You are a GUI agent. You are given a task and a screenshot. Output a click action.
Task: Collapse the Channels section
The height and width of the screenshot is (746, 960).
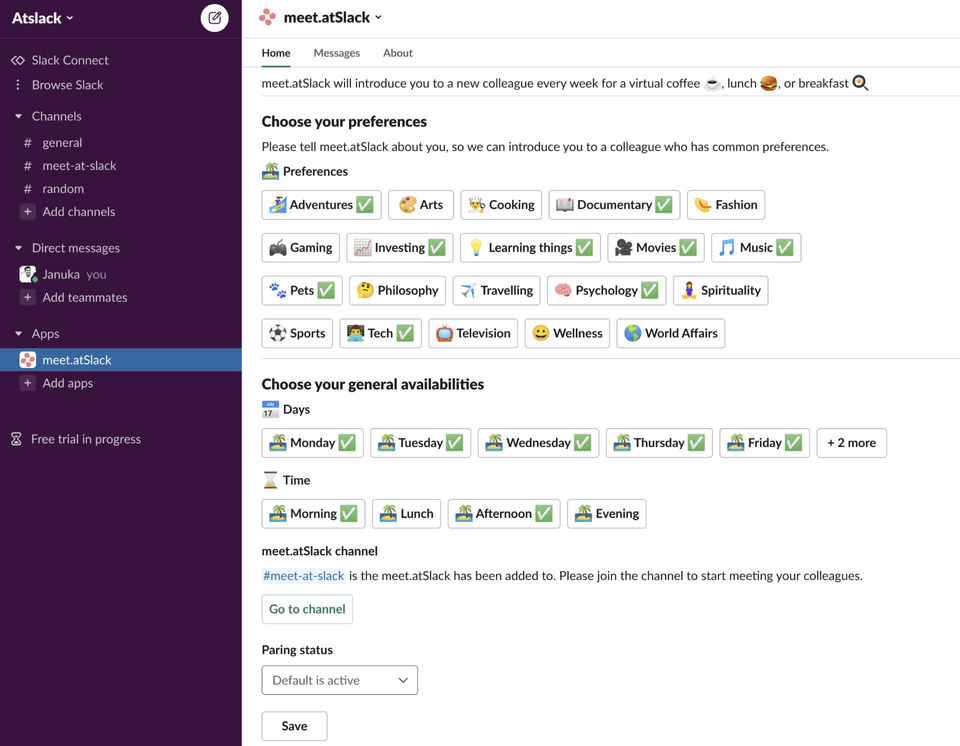[18, 116]
